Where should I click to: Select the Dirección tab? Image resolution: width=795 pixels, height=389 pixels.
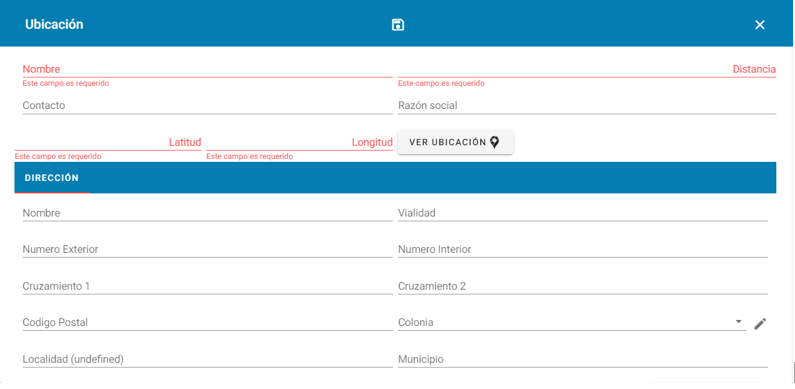point(52,178)
